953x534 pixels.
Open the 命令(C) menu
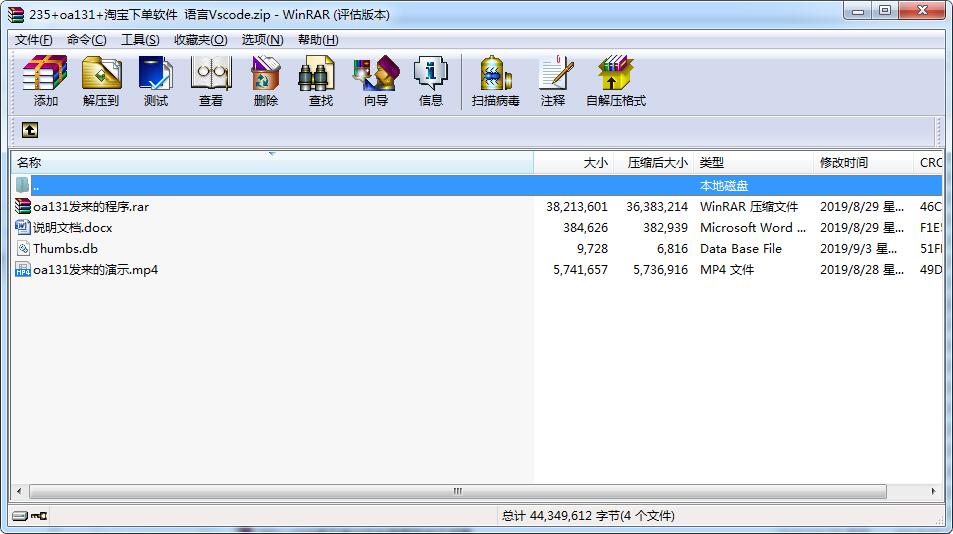[x=86, y=39]
